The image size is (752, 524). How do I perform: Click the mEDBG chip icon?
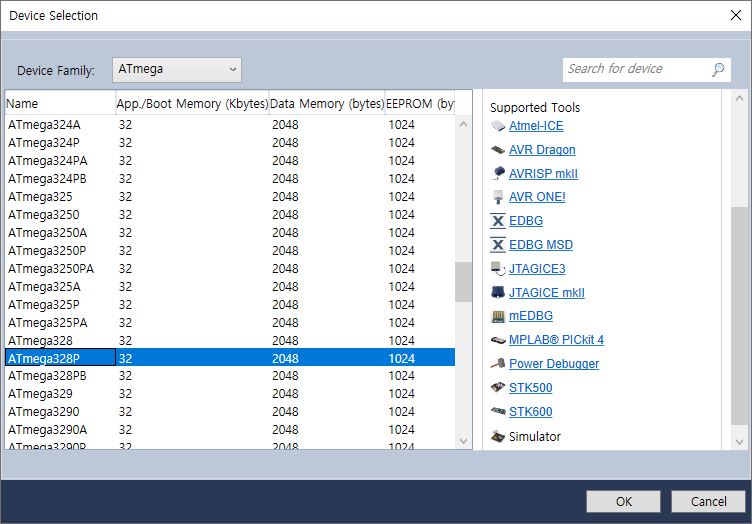(x=498, y=316)
